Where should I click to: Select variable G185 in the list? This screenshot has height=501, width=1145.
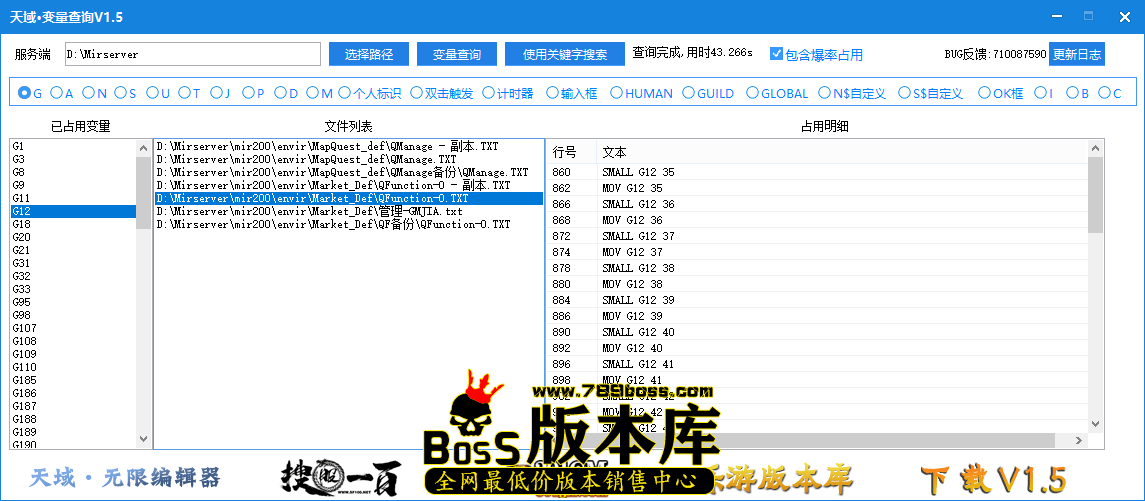73,380
